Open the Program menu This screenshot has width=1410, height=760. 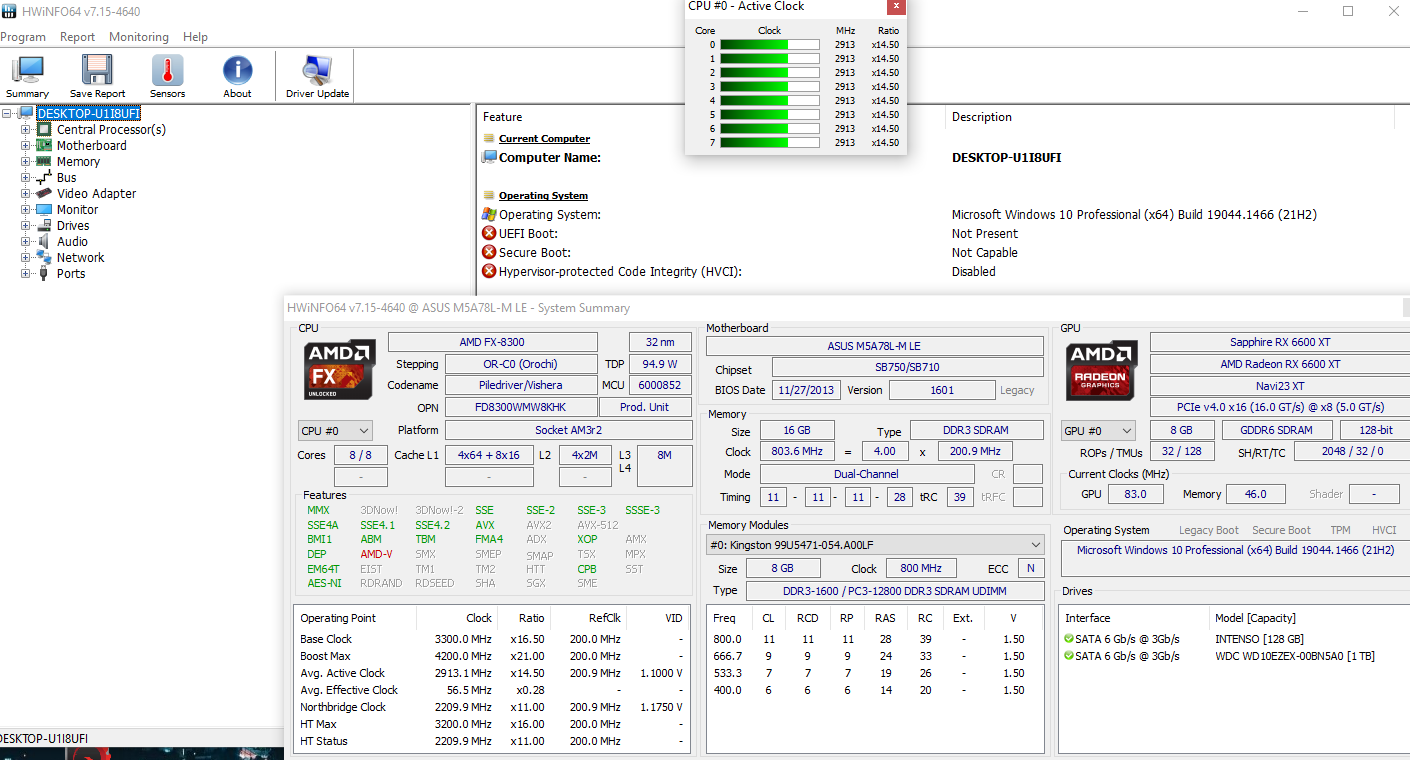click(x=22, y=37)
